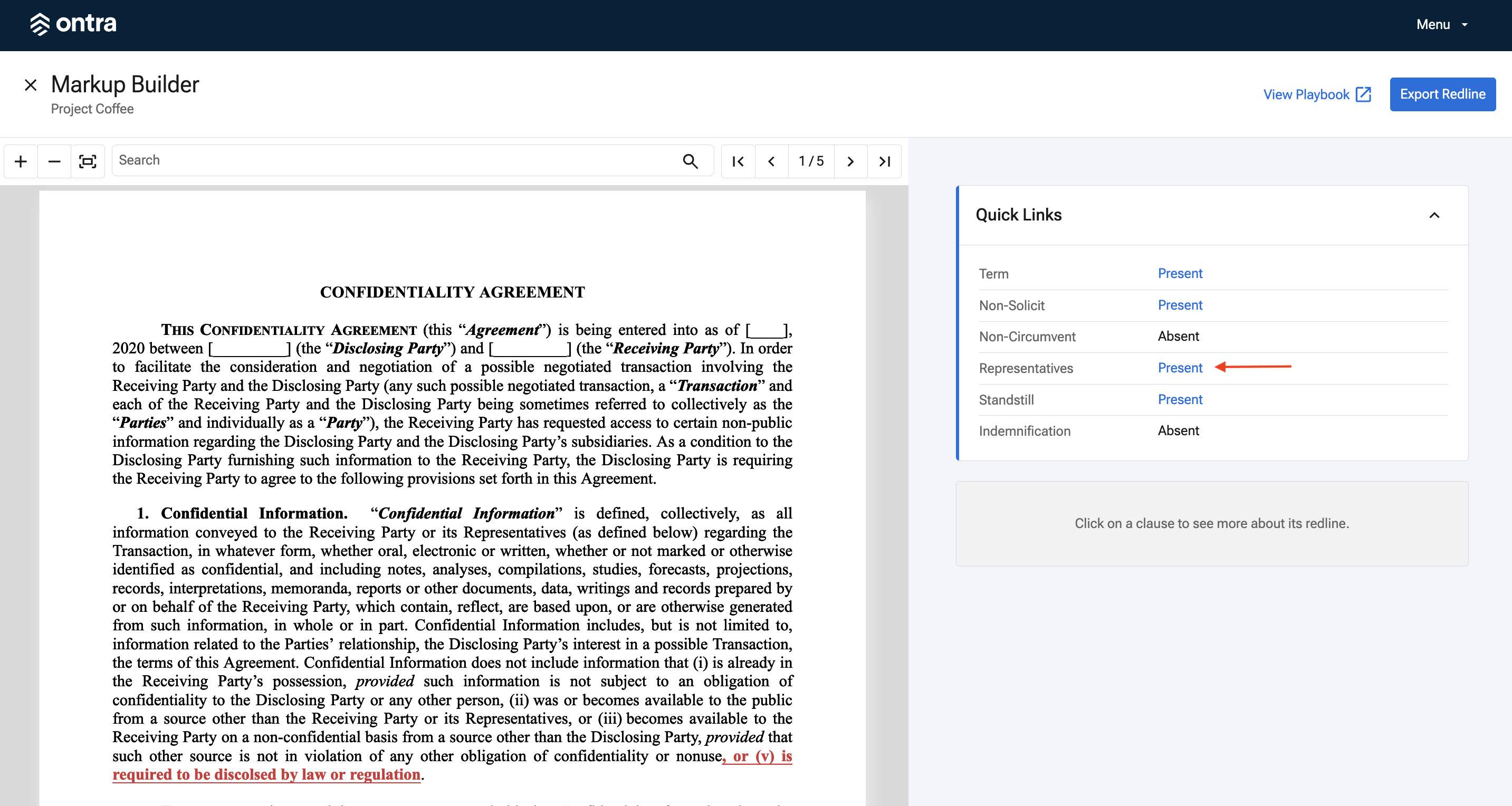Click the Term label in Quick Links
The width and height of the screenshot is (1512, 806).
coord(993,274)
